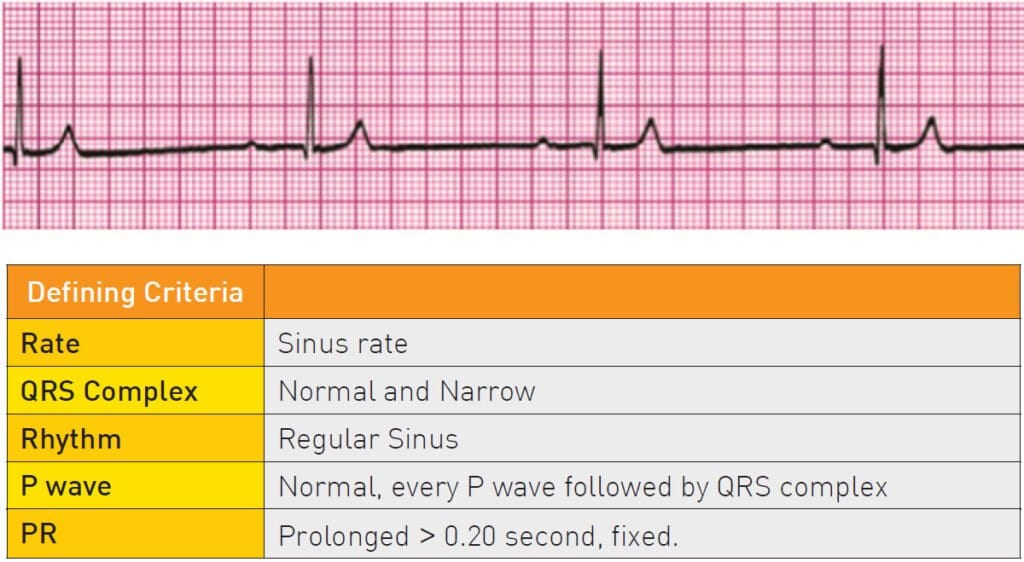Image resolution: width=1024 pixels, height=562 pixels.
Task: Click the Normal and Narrow text
Action: 406,391
